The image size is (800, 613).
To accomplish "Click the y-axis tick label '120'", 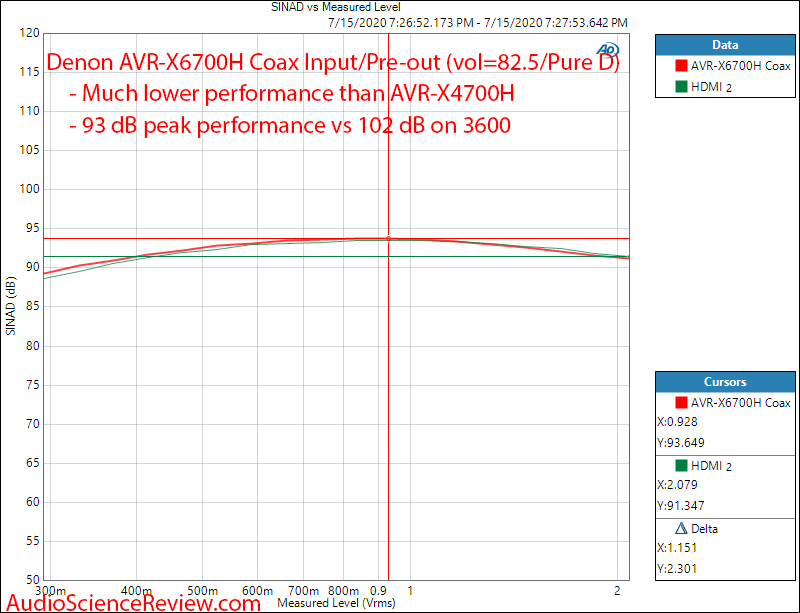I will [29, 33].
